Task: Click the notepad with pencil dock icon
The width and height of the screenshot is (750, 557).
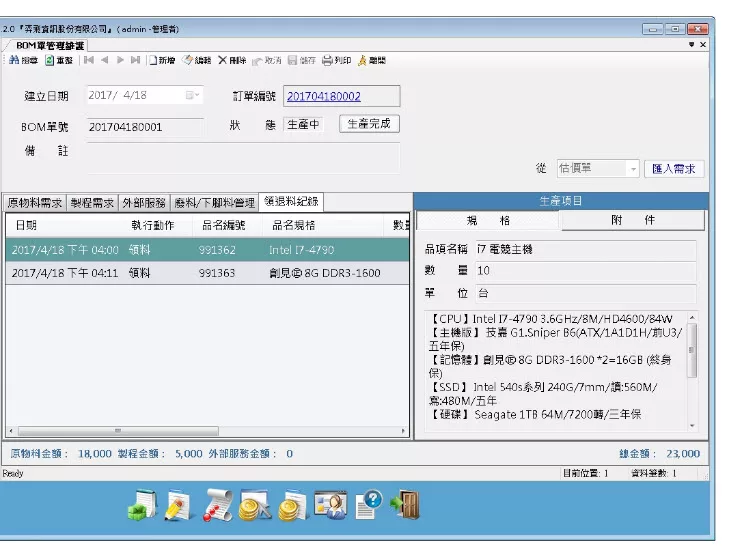Action: pyautogui.click(x=178, y=505)
